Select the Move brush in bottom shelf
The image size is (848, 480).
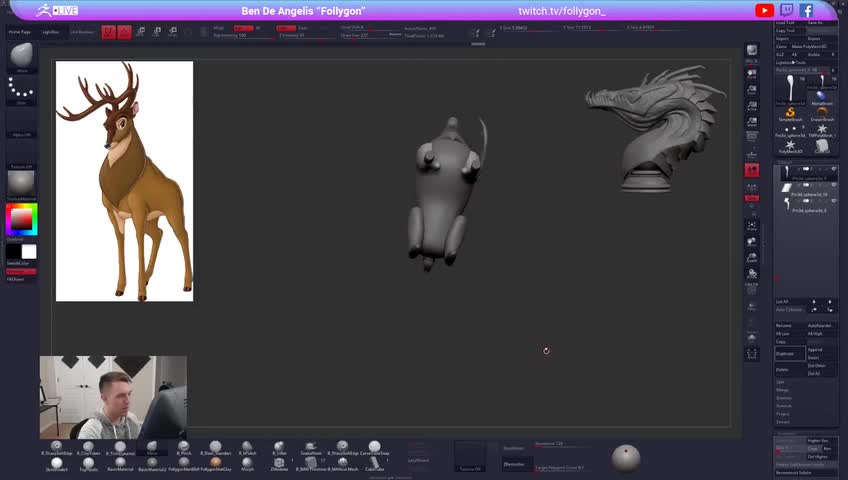[x=152, y=449]
